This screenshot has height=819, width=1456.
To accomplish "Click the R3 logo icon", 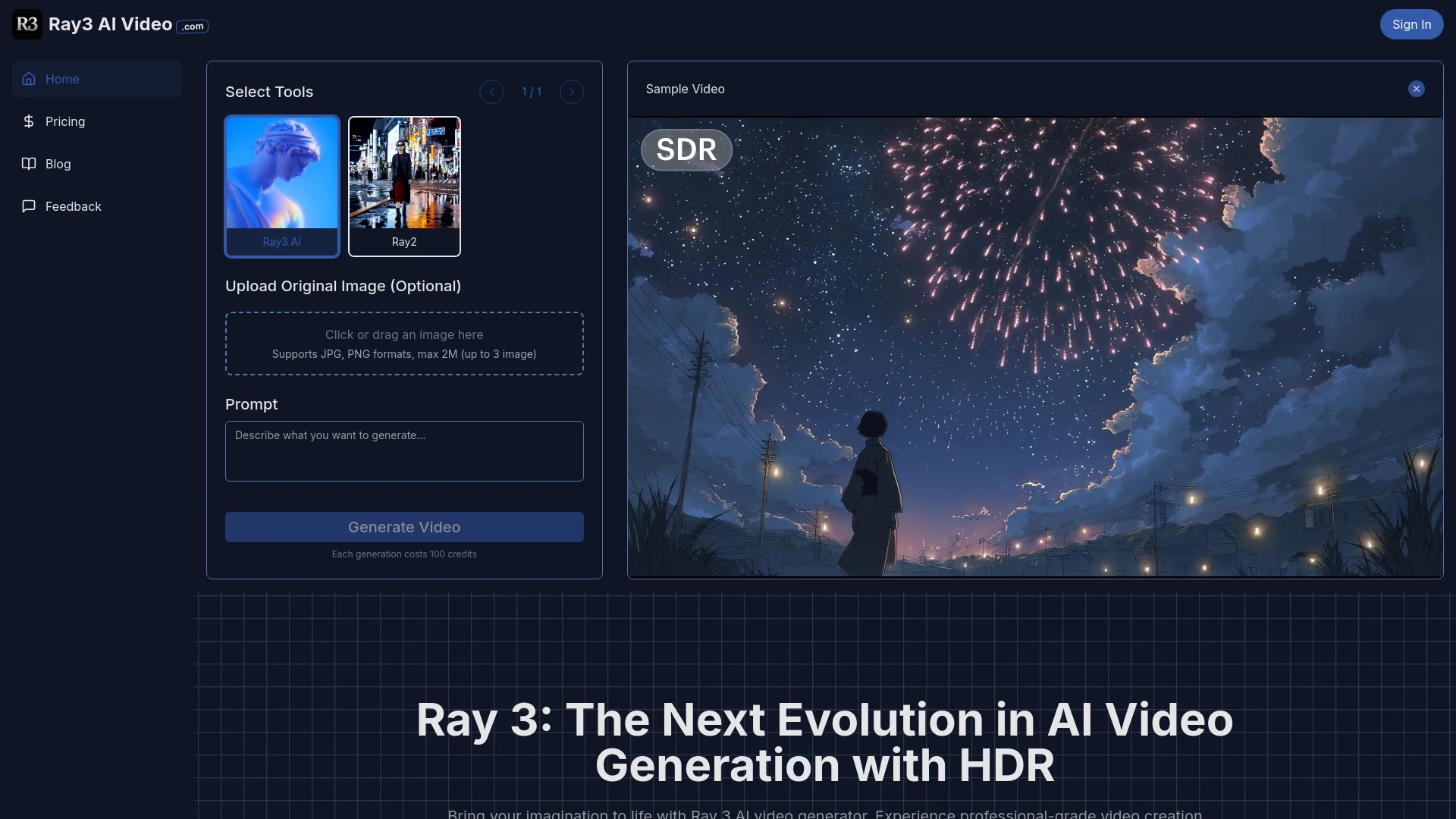I will click(27, 24).
